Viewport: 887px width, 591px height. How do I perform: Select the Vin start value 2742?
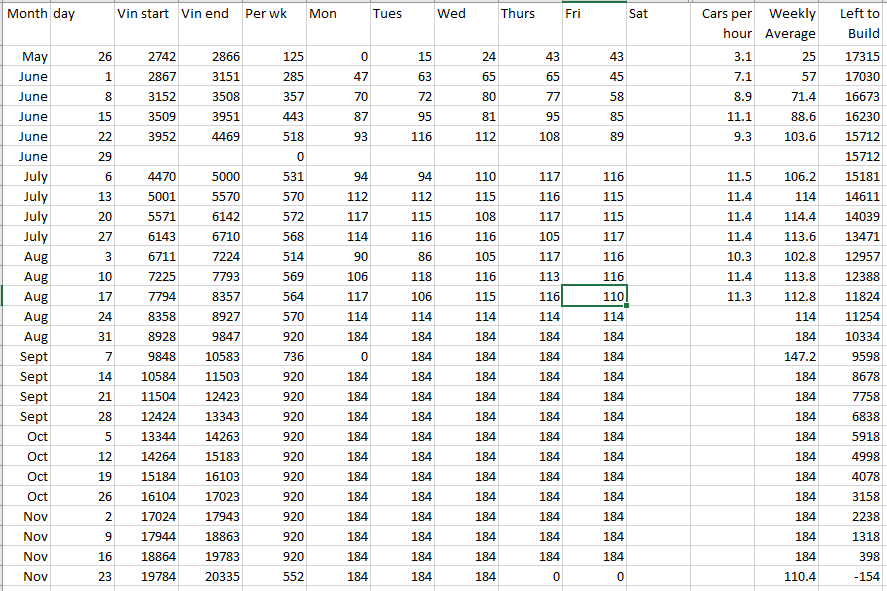[146, 57]
